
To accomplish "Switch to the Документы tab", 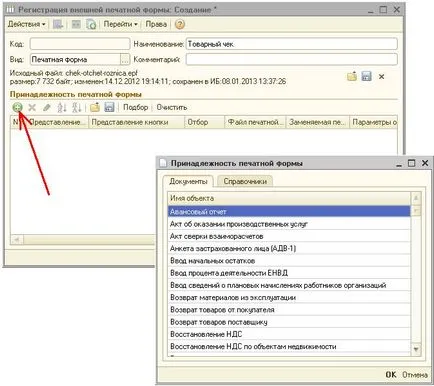I will [x=188, y=181].
